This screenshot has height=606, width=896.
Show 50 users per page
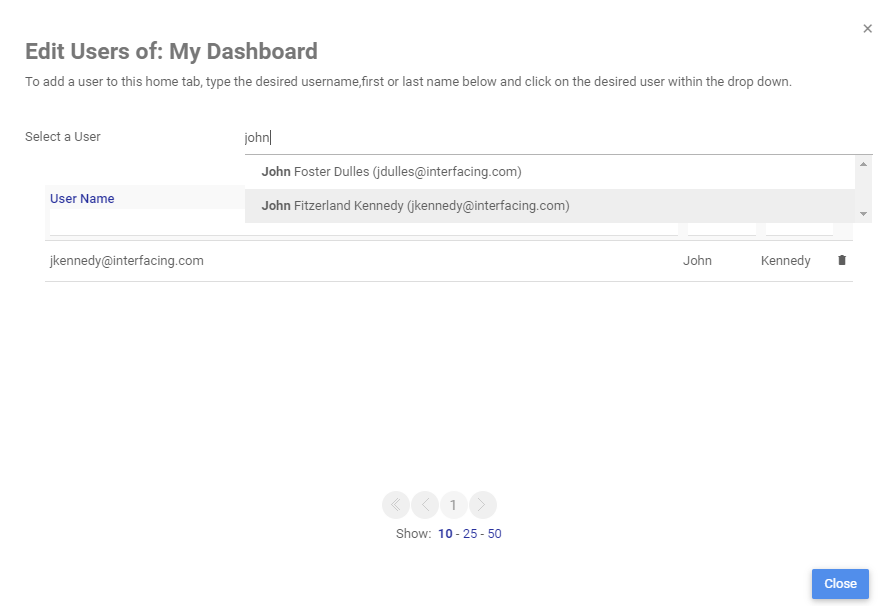pos(495,534)
